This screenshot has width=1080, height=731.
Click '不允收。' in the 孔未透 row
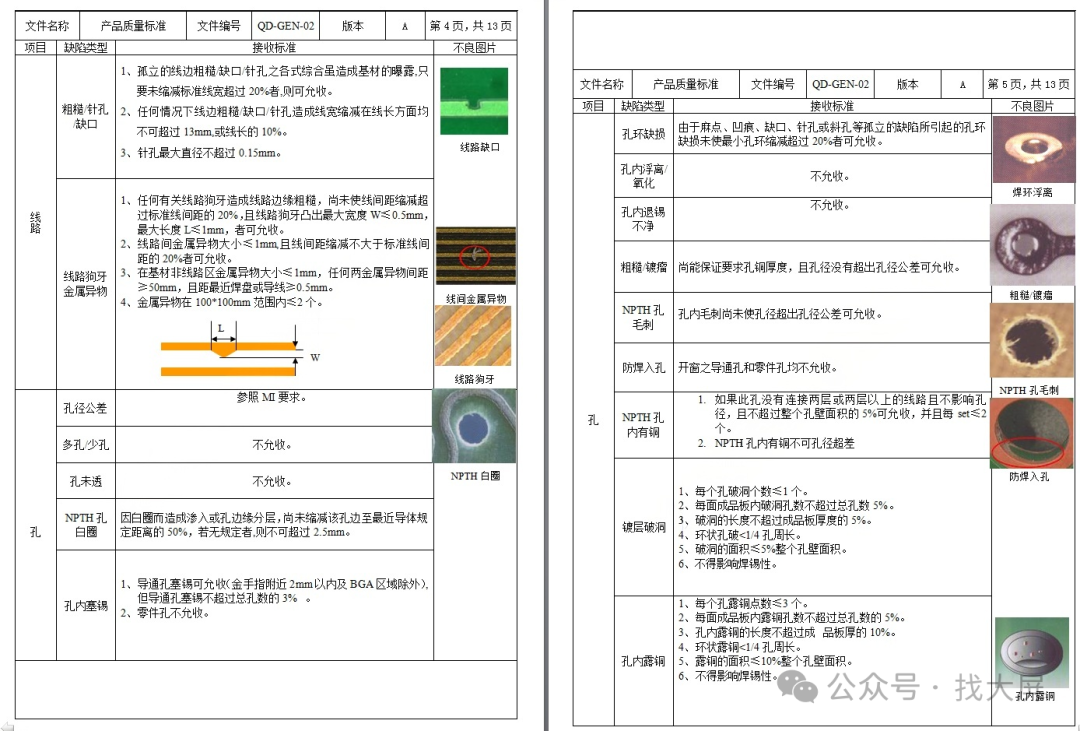pyautogui.click(x=271, y=481)
